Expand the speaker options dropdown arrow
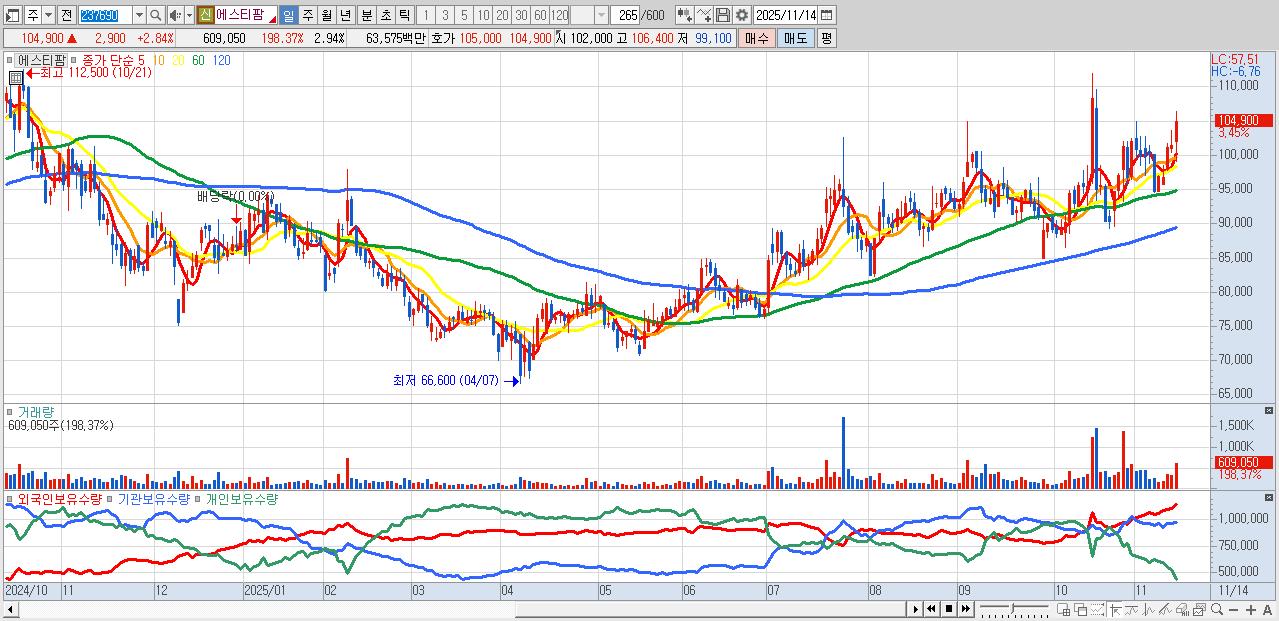Image resolution: width=1279 pixels, height=621 pixels. [x=189, y=15]
